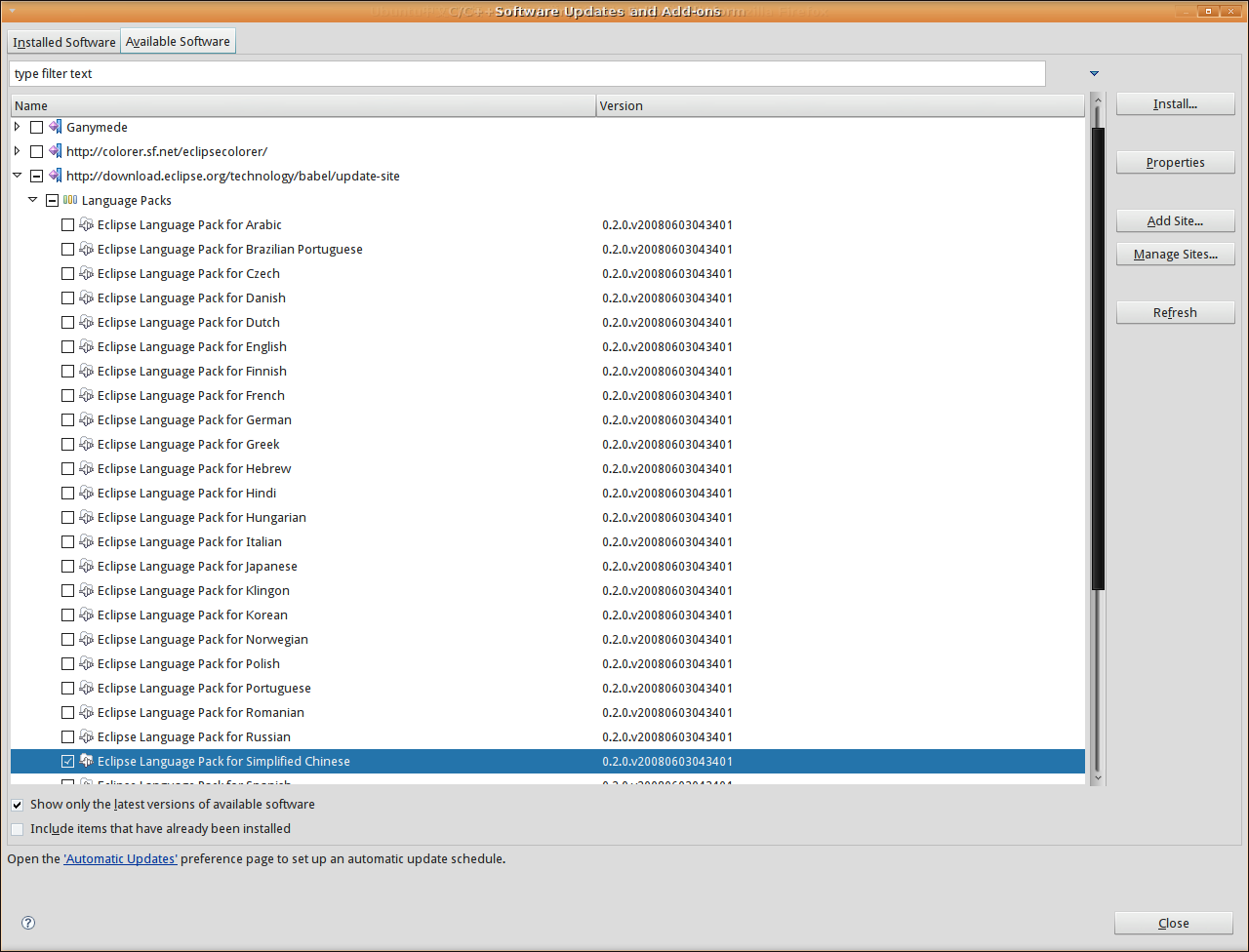Focus the type filter text field
The height and width of the screenshot is (952, 1249).
(527, 73)
